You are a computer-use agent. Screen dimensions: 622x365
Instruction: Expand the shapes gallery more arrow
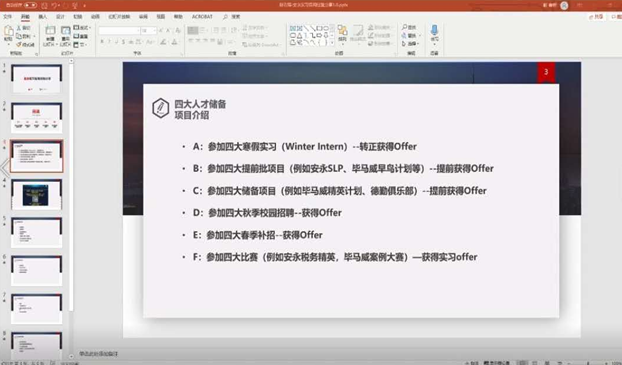332,43
